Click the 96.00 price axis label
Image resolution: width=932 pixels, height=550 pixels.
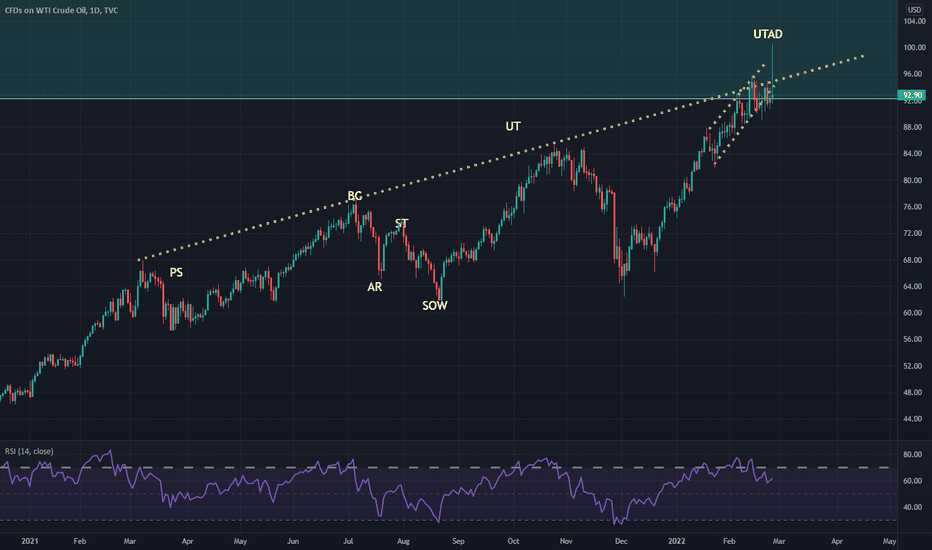pos(914,74)
